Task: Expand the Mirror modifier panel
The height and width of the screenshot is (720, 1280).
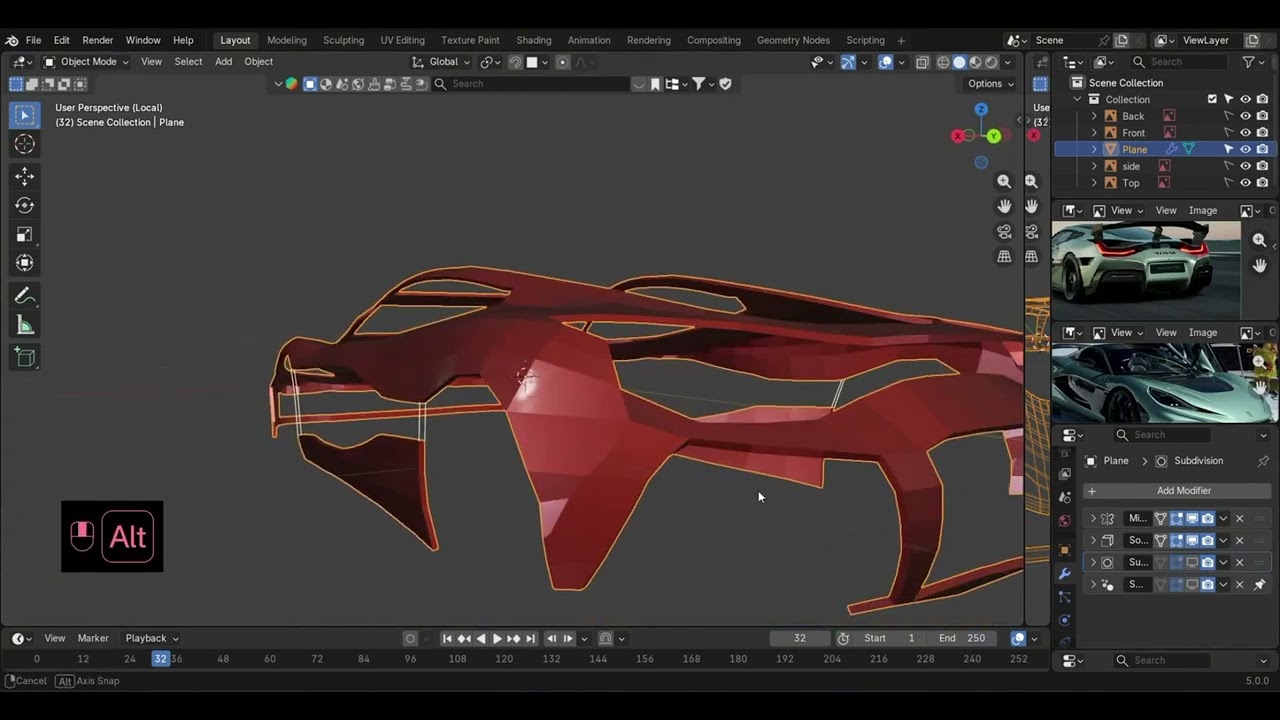Action: click(1093, 518)
